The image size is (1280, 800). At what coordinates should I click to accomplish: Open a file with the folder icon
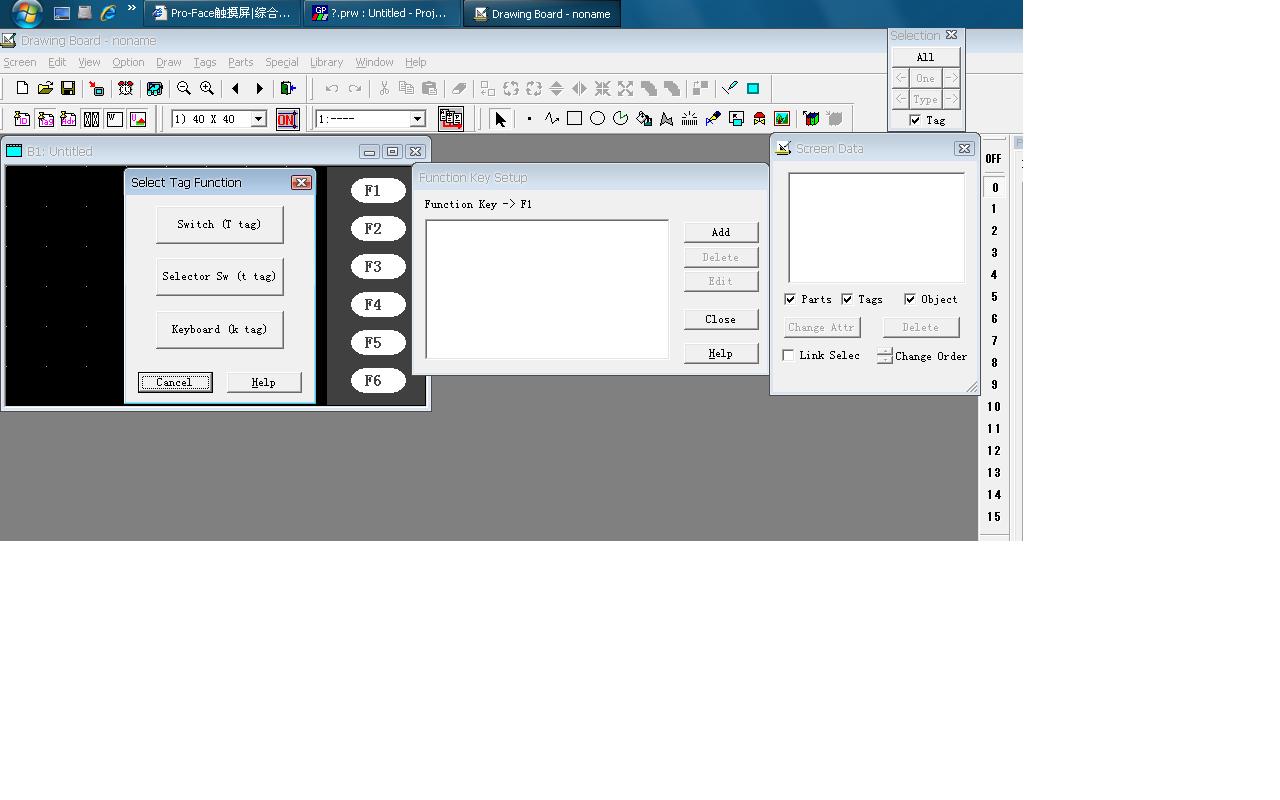point(45,89)
